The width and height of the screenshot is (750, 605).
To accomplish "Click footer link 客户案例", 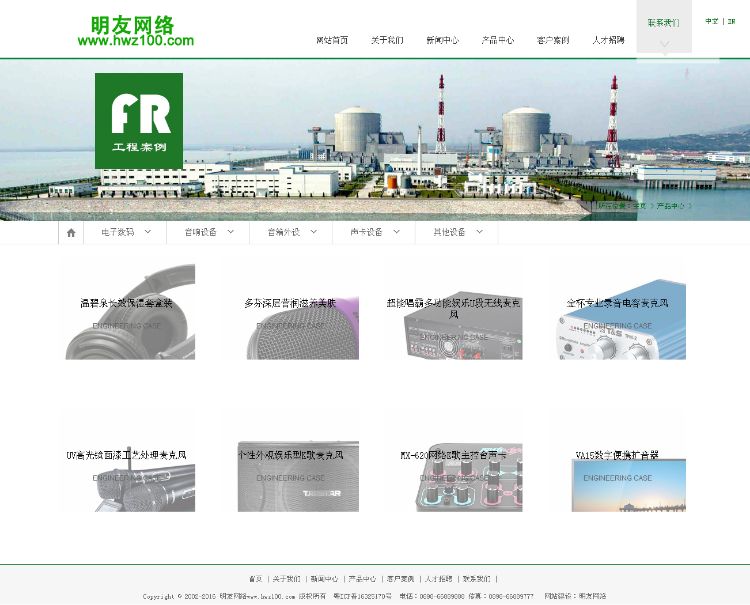I will tap(400, 579).
